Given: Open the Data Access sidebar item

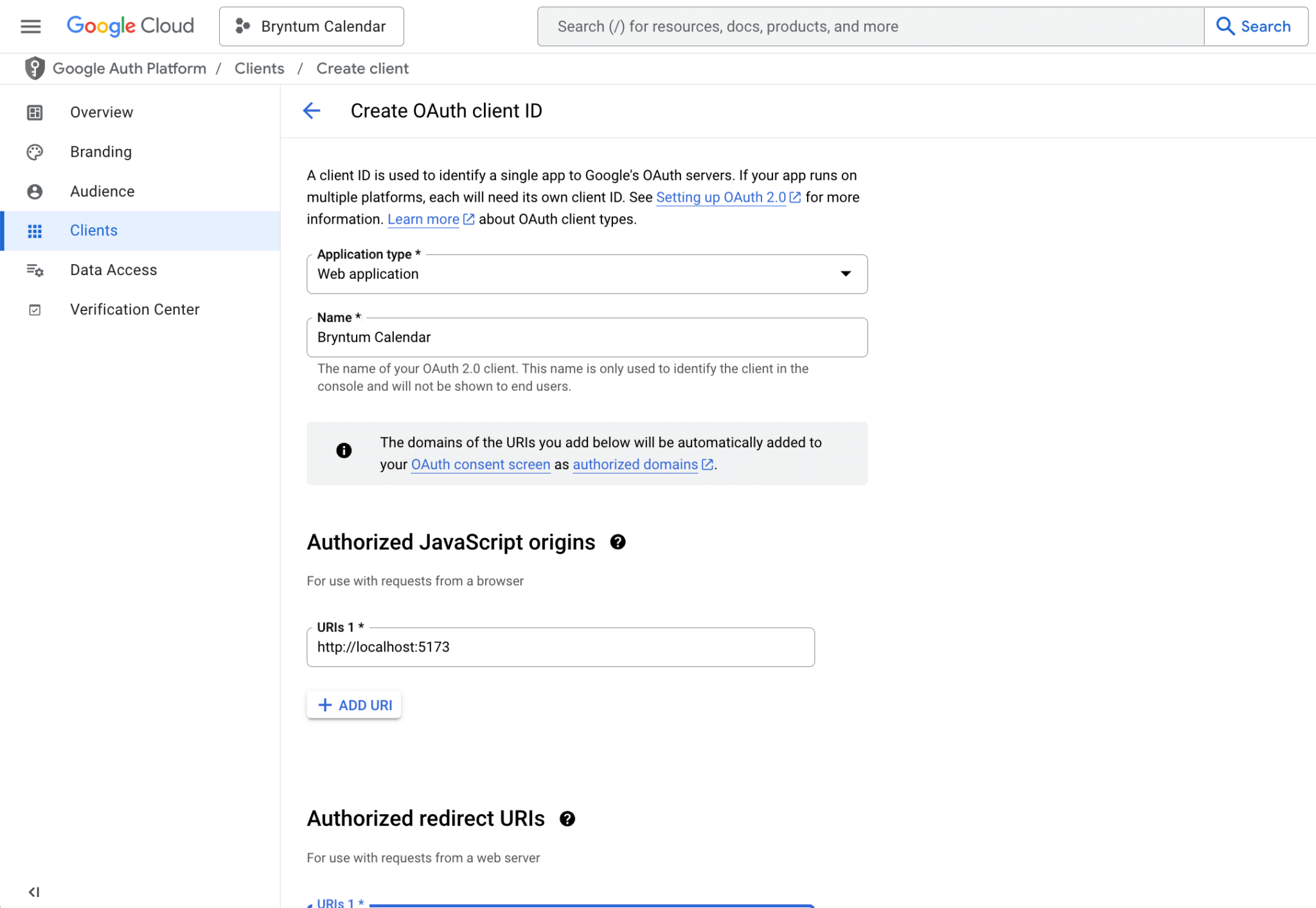Looking at the screenshot, I should click(140, 270).
